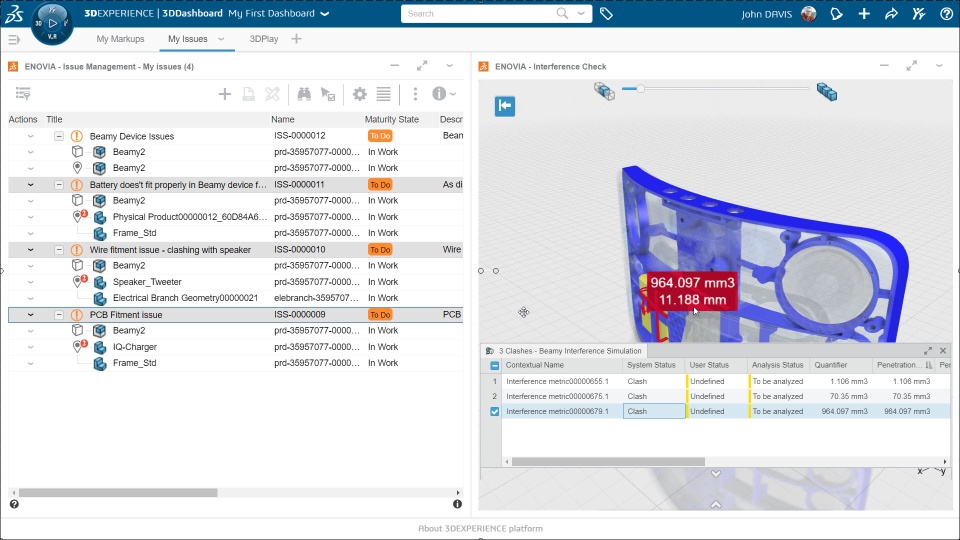Select IQ-Charger tree row
This screenshot has height=540, width=960.
click(235, 347)
